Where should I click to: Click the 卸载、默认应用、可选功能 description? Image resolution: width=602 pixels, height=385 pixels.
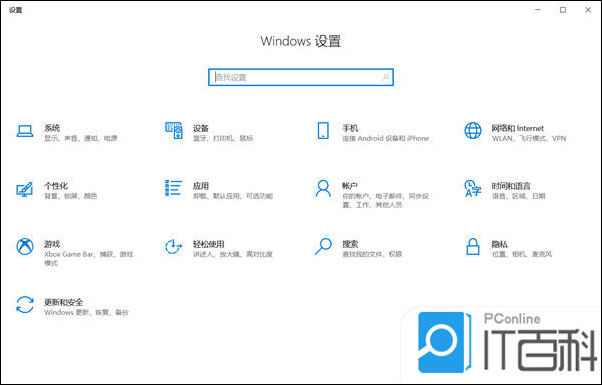pyautogui.click(x=233, y=196)
